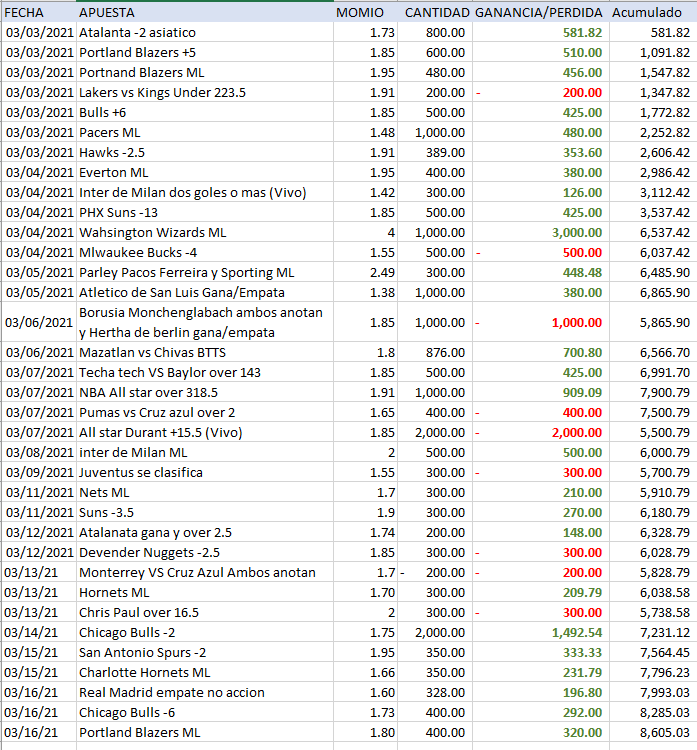Image resolution: width=697 pixels, height=750 pixels.
Task: Select the 448.48 gain value cell
Action: (541, 273)
